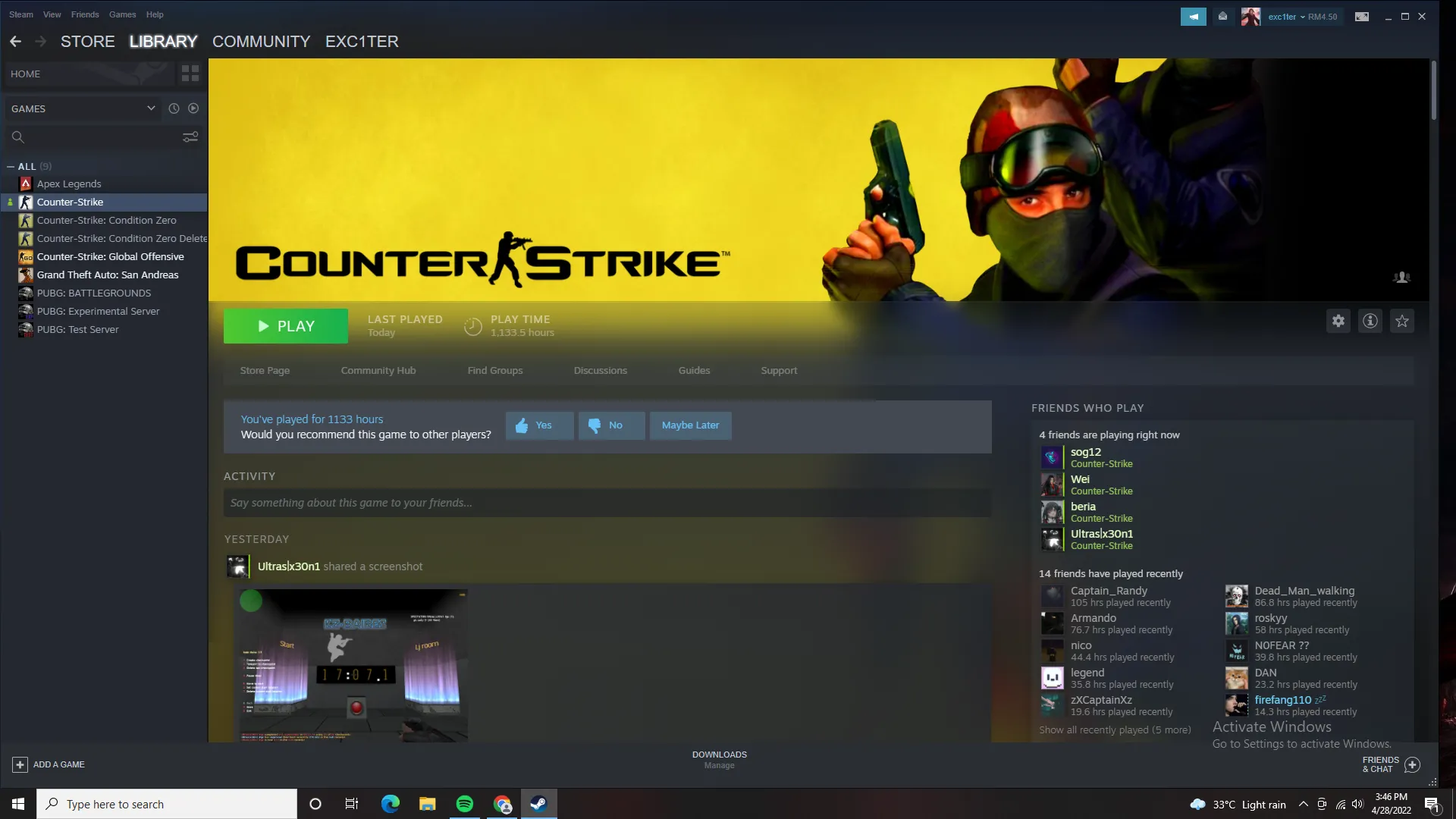1456x819 pixels.
Task: Choose Maybe Later for recommendation
Action: click(690, 425)
